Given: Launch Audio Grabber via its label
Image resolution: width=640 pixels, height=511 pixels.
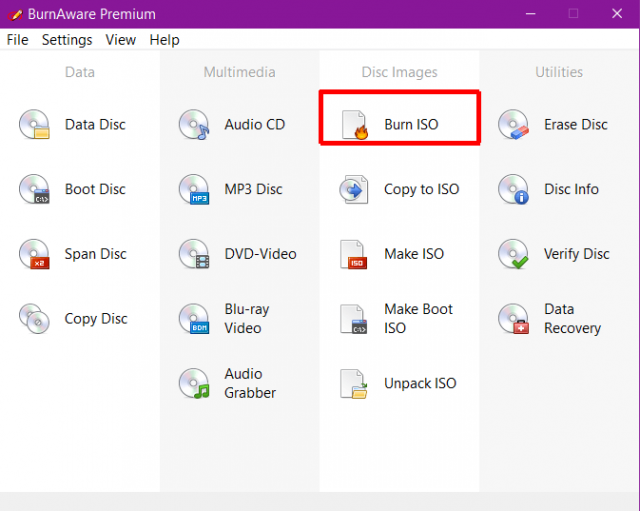Looking at the screenshot, I should [250, 383].
